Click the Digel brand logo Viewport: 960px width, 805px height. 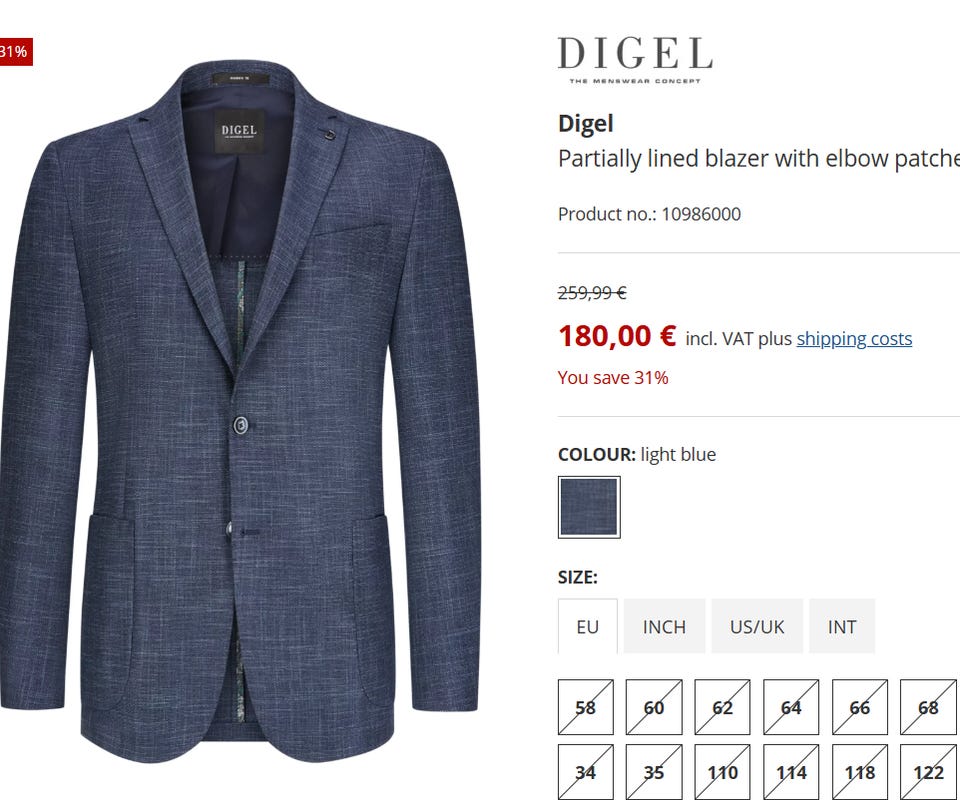635,59
